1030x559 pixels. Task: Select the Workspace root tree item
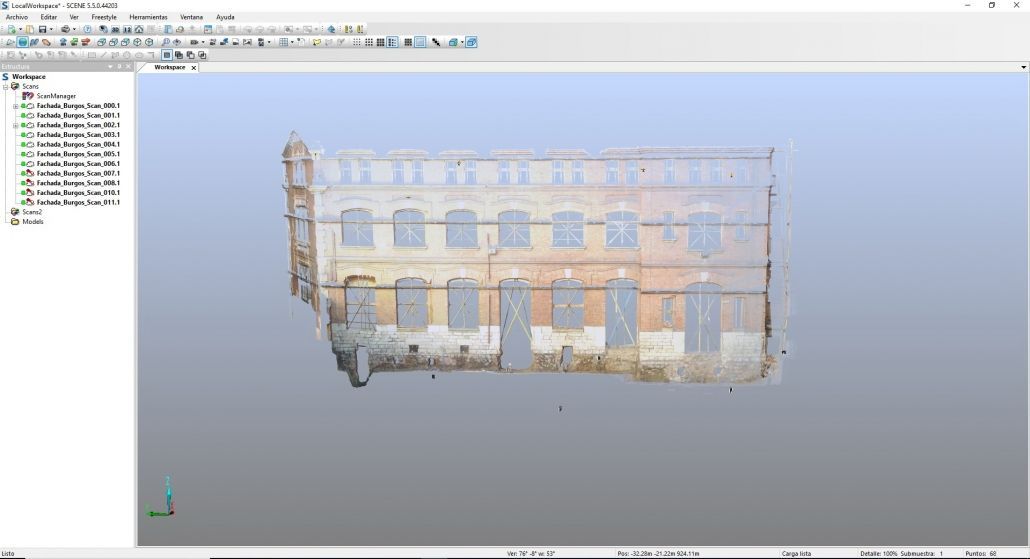pyautogui.click(x=28, y=77)
